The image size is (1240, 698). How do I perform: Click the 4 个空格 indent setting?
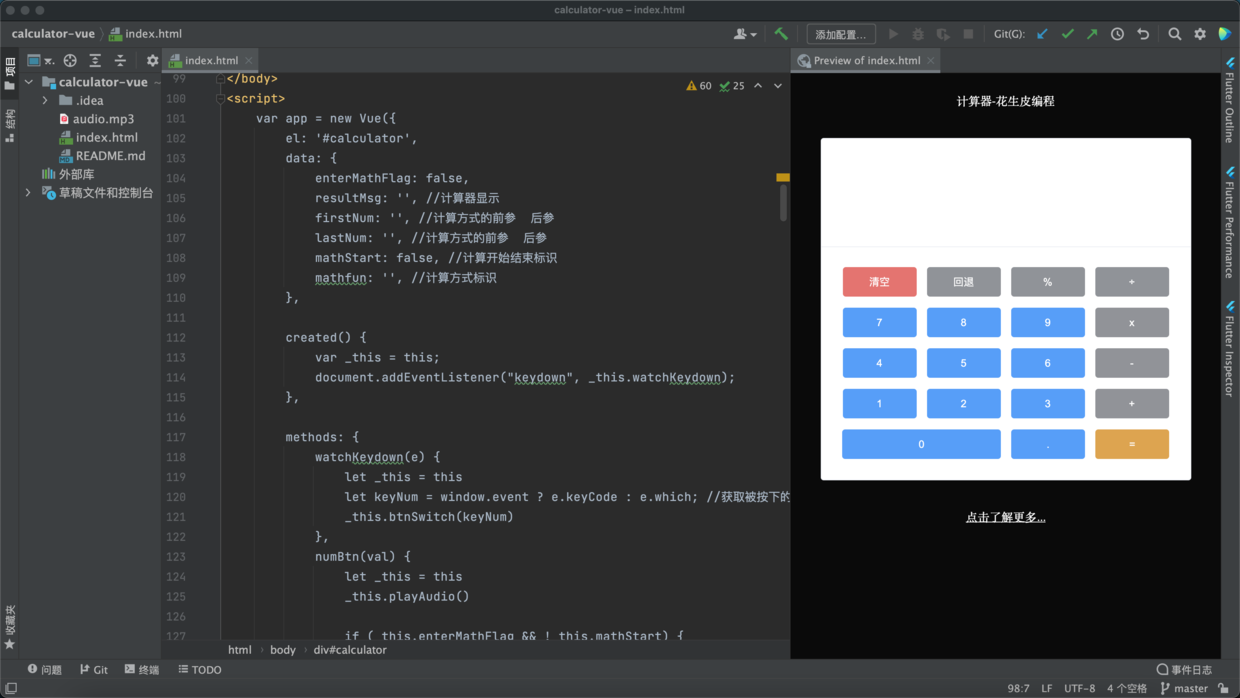[x=1127, y=688]
